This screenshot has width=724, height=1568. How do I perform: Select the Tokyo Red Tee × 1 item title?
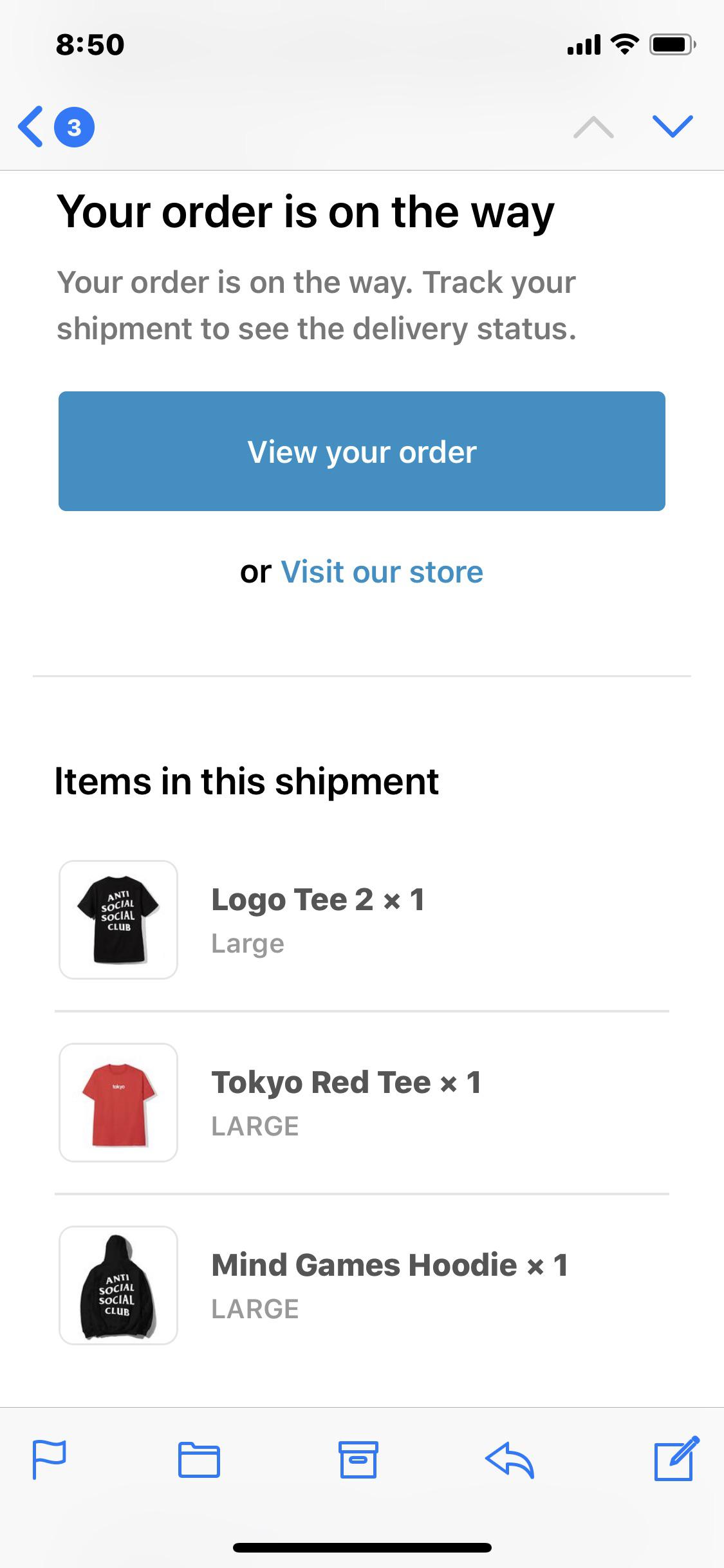[346, 1082]
